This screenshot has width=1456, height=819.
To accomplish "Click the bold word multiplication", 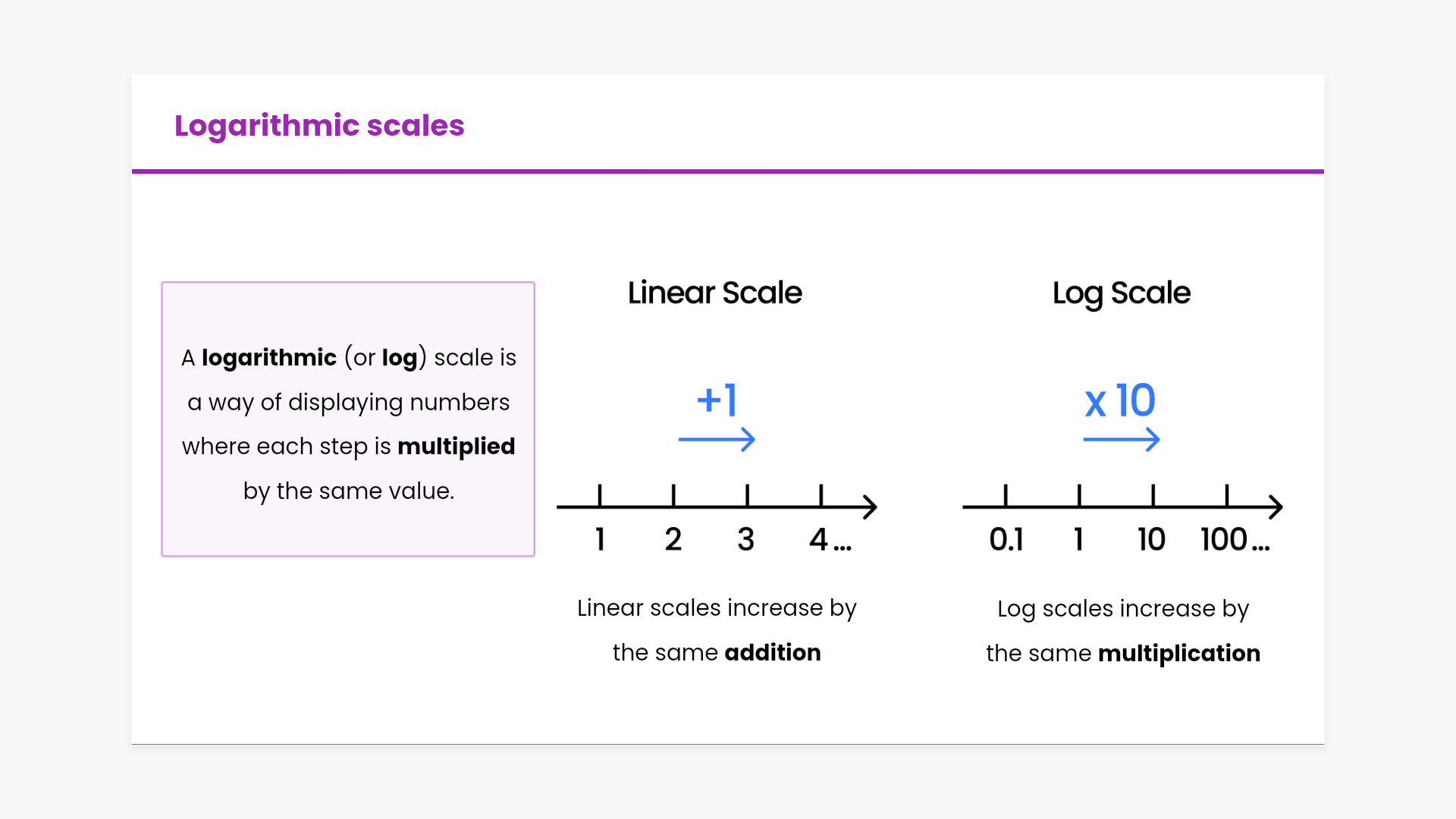I will (1178, 654).
